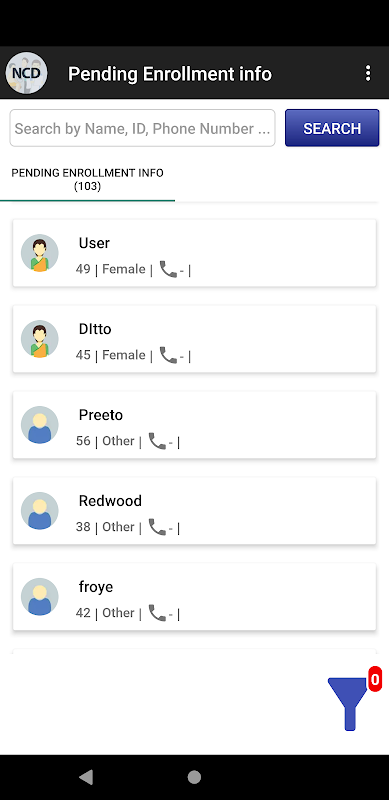Tap phone icon in DItto's entry
This screenshot has width=389, height=800.
(x=168, y=355)
